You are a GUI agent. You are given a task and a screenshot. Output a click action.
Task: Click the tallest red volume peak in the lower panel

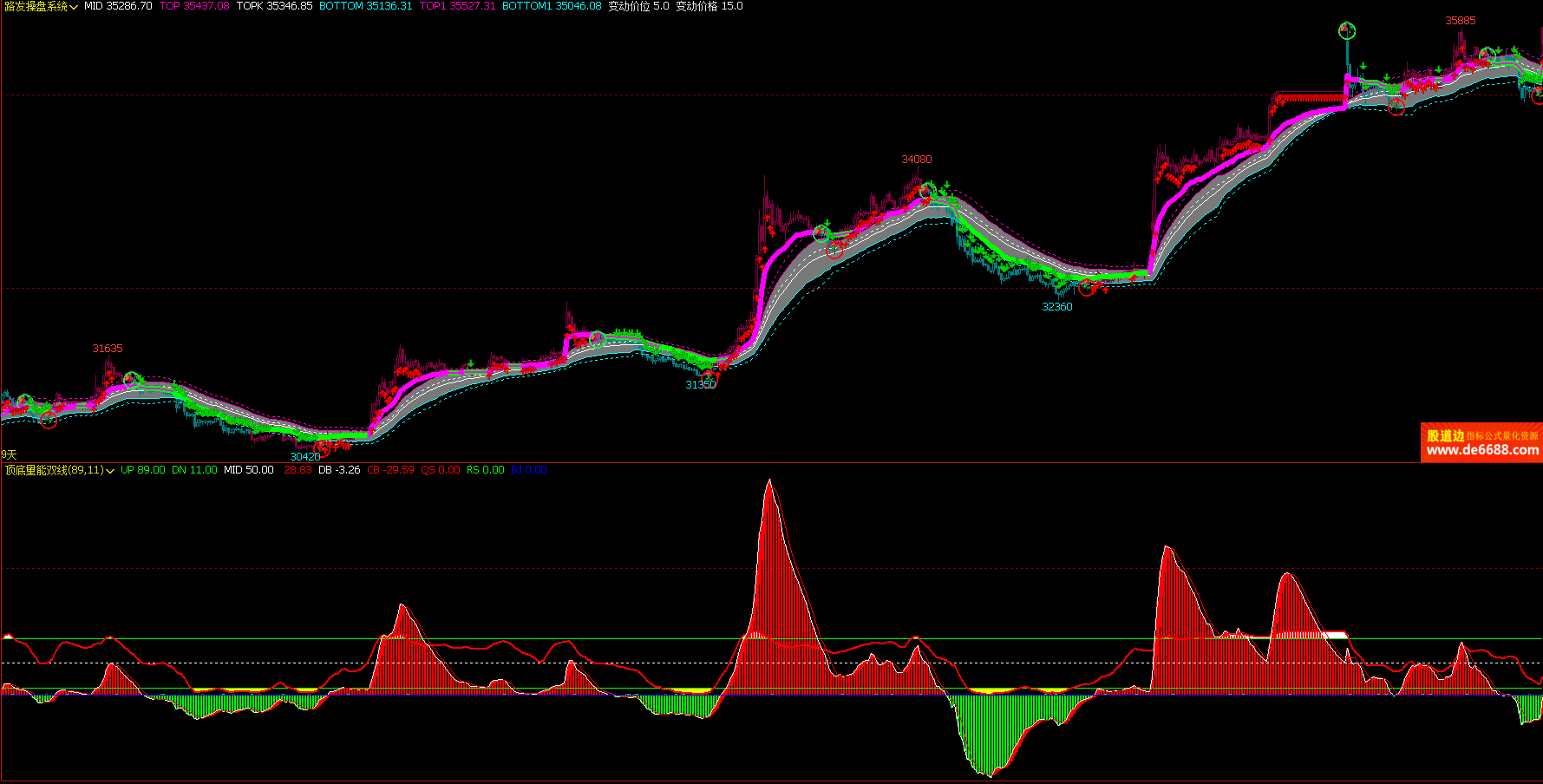coord(769,482)
